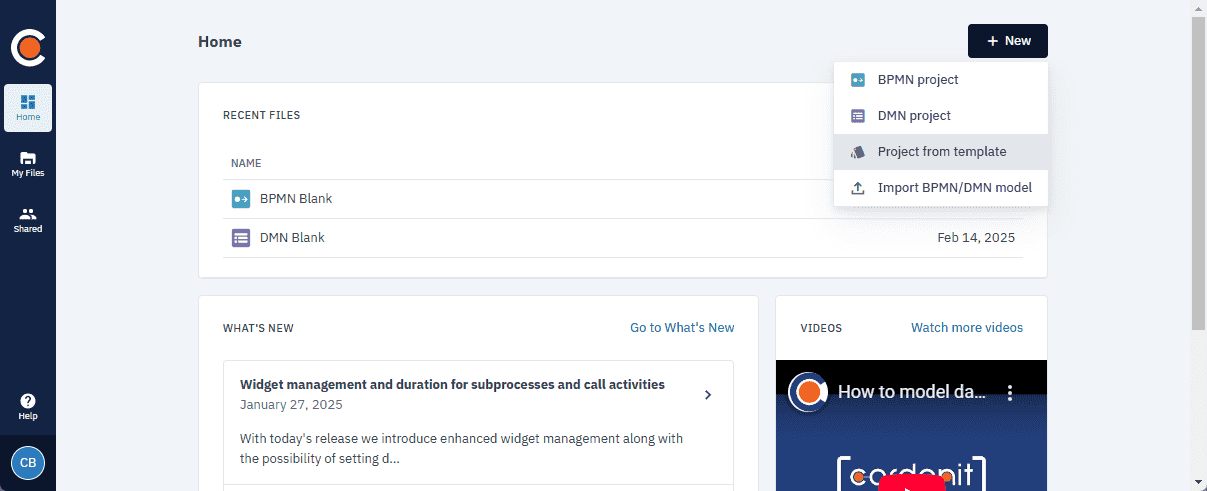Click the scrollbar down arrow
Screen dimensions: 1207x491
[x=1198, y=483]
